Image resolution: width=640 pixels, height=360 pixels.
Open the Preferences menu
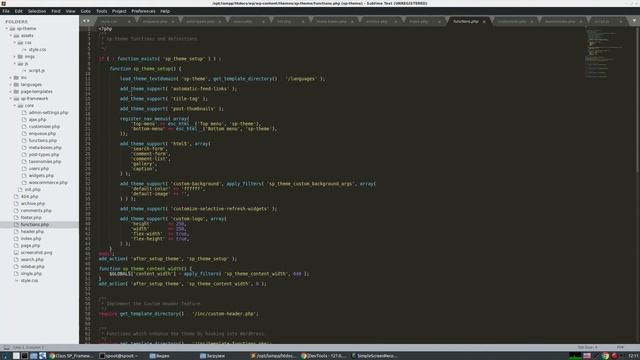143,11
